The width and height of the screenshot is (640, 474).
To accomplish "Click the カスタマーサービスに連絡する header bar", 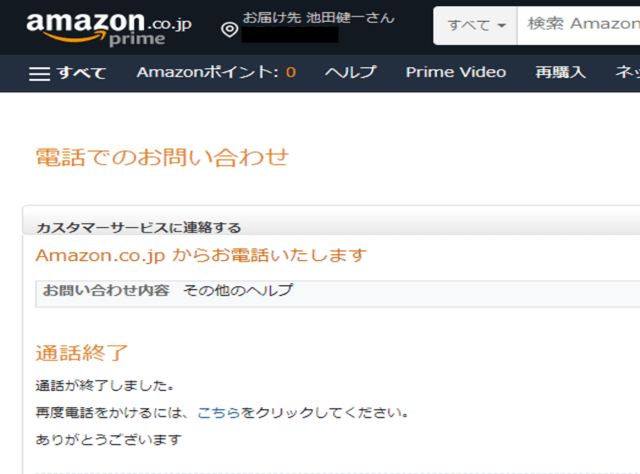I will 138,227.
